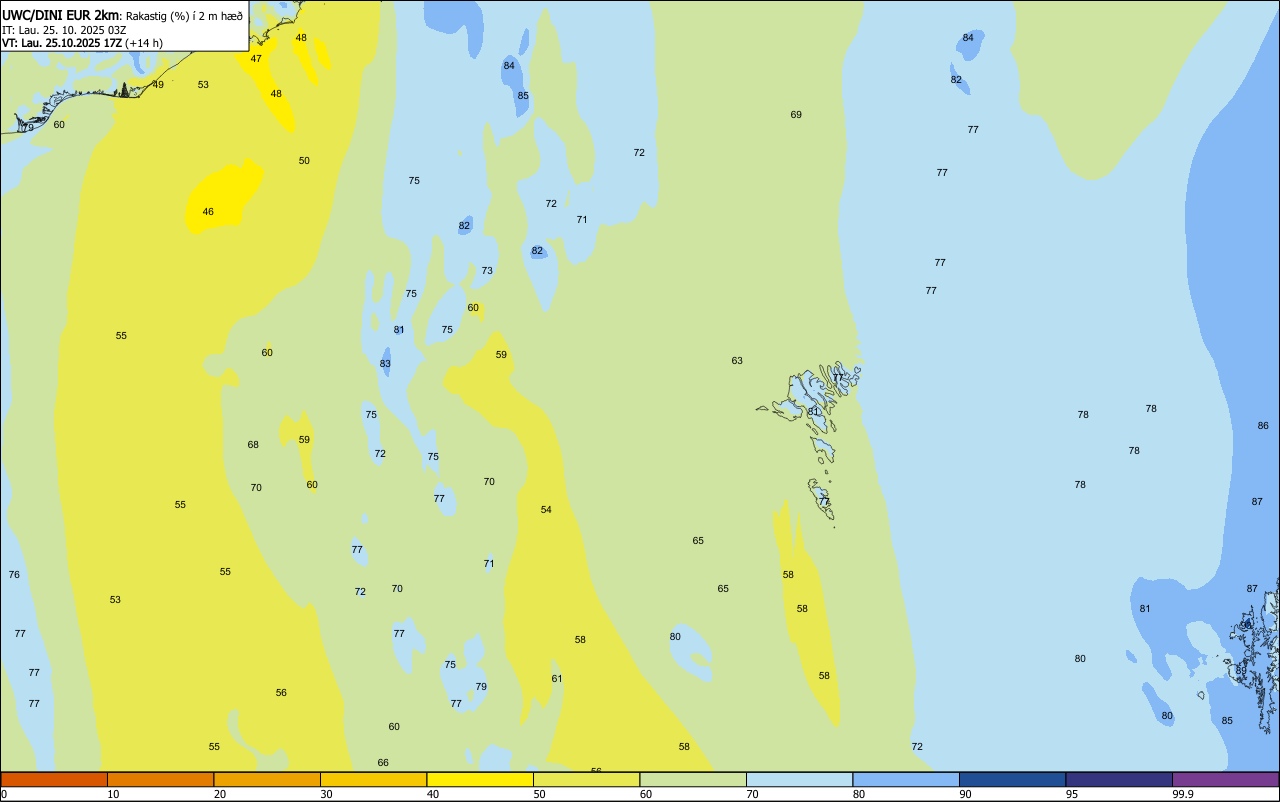Click the humidity value "68" on the map
This screenshot has width=1280, height=802.
pyautogui.click(x=253, y=445)
